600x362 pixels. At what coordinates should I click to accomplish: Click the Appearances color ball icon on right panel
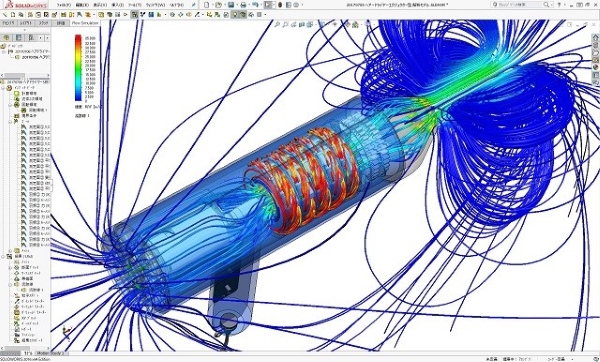tap(595, 67)
